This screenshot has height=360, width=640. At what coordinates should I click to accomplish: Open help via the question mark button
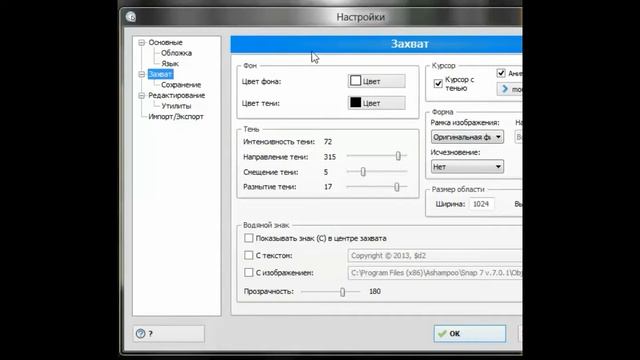click(169, 333)
